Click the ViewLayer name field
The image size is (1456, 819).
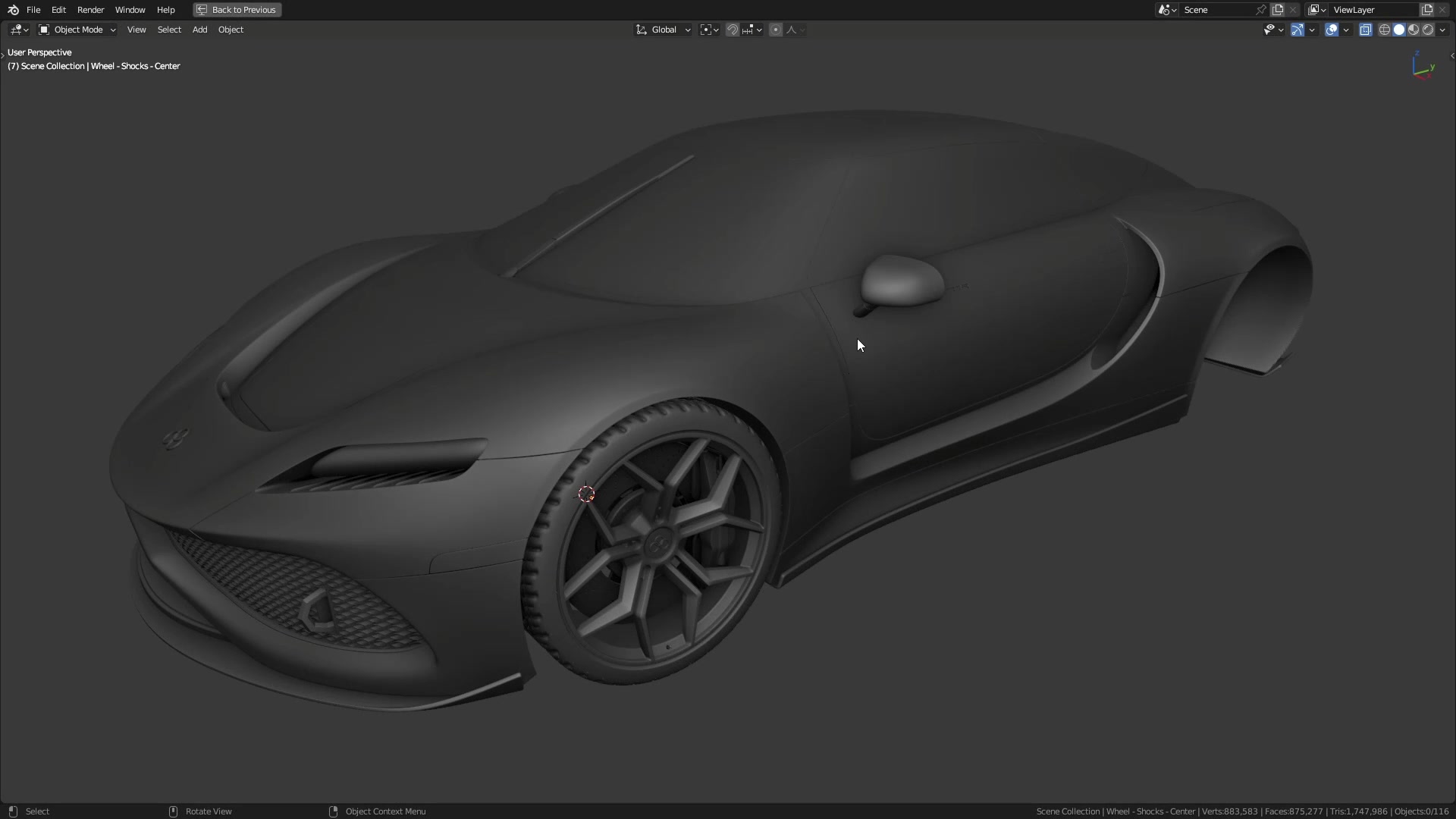tap(1374, 10)
